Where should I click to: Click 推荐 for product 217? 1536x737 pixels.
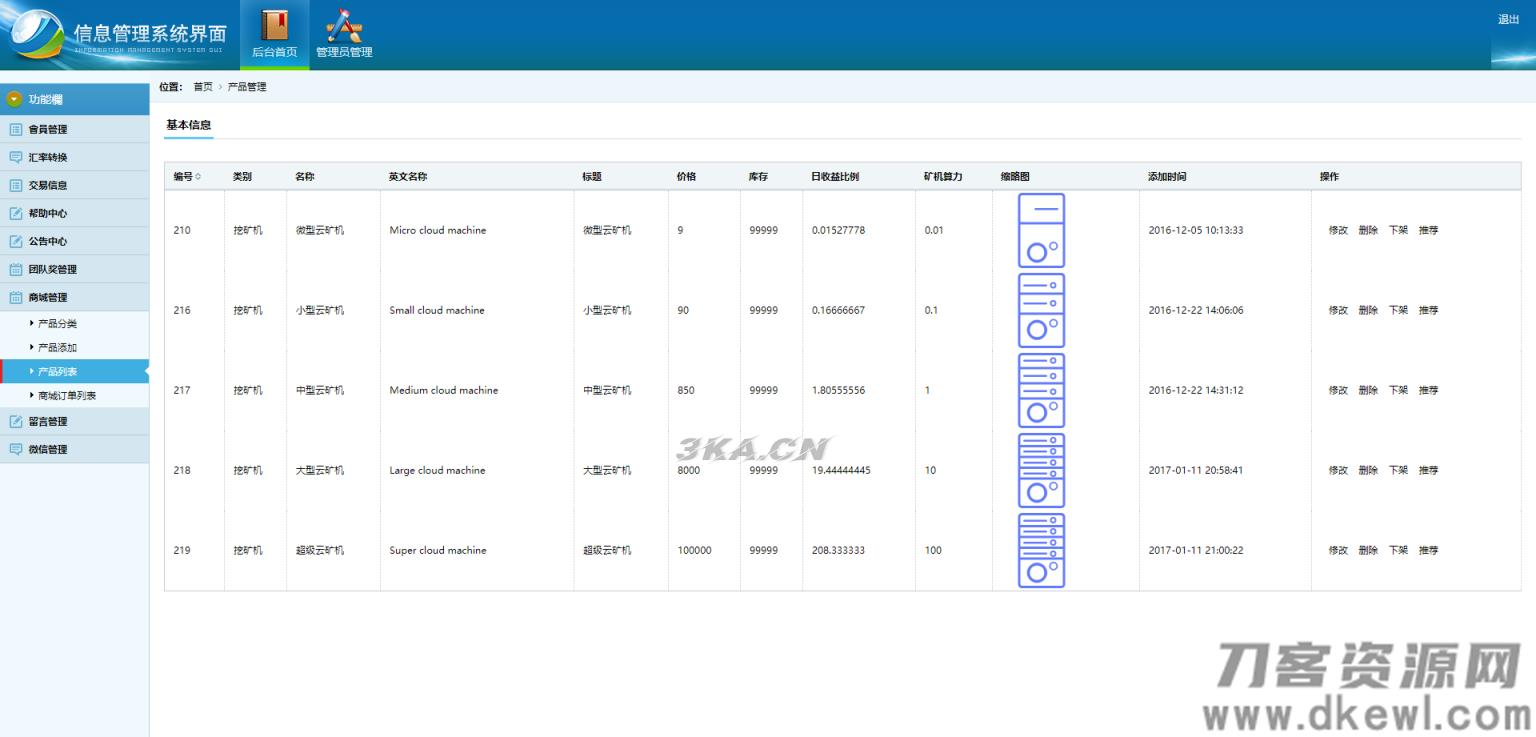coord(1428,390)
